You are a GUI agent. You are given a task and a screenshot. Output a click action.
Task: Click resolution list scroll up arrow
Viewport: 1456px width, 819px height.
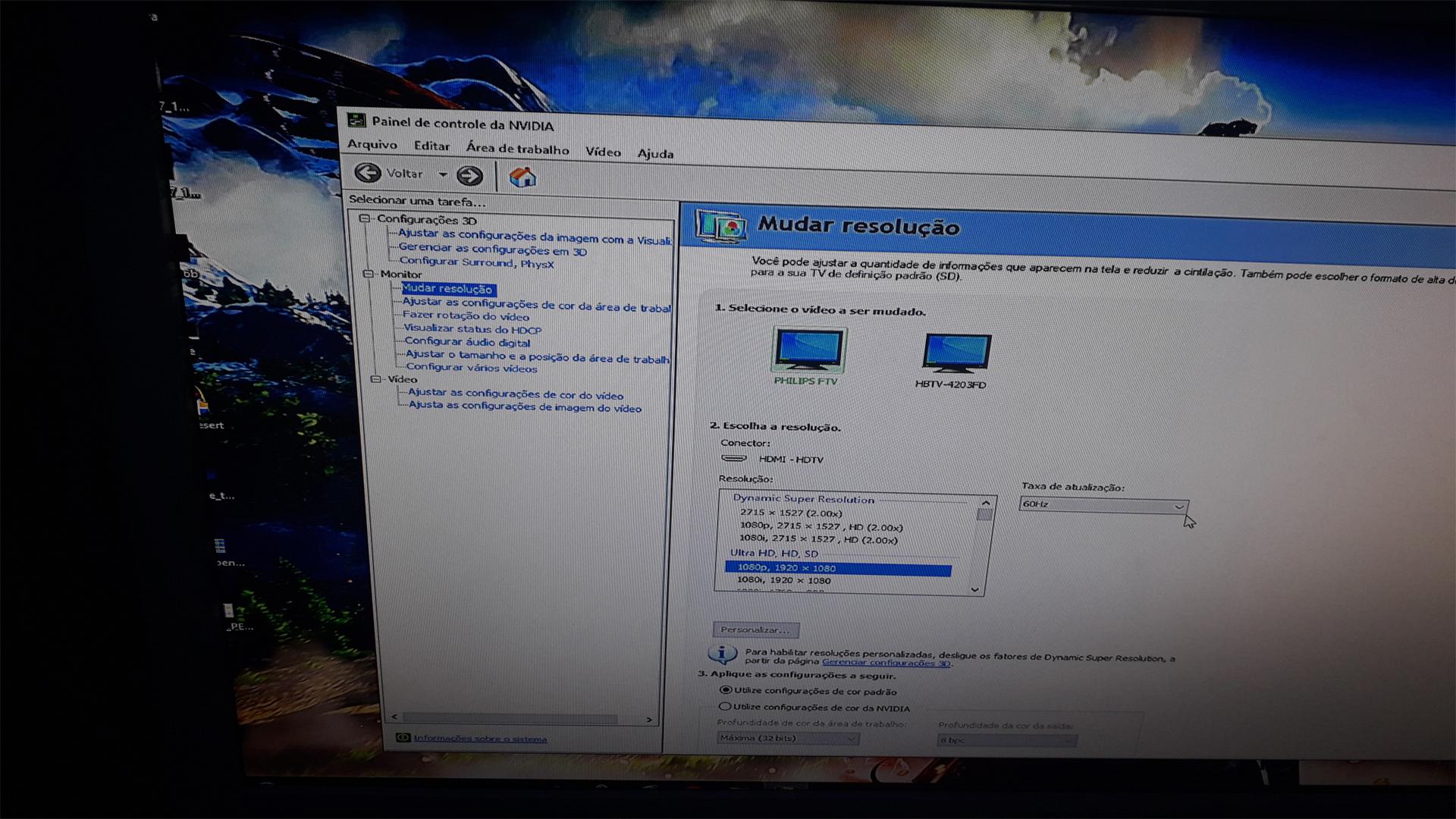(985, 503)
